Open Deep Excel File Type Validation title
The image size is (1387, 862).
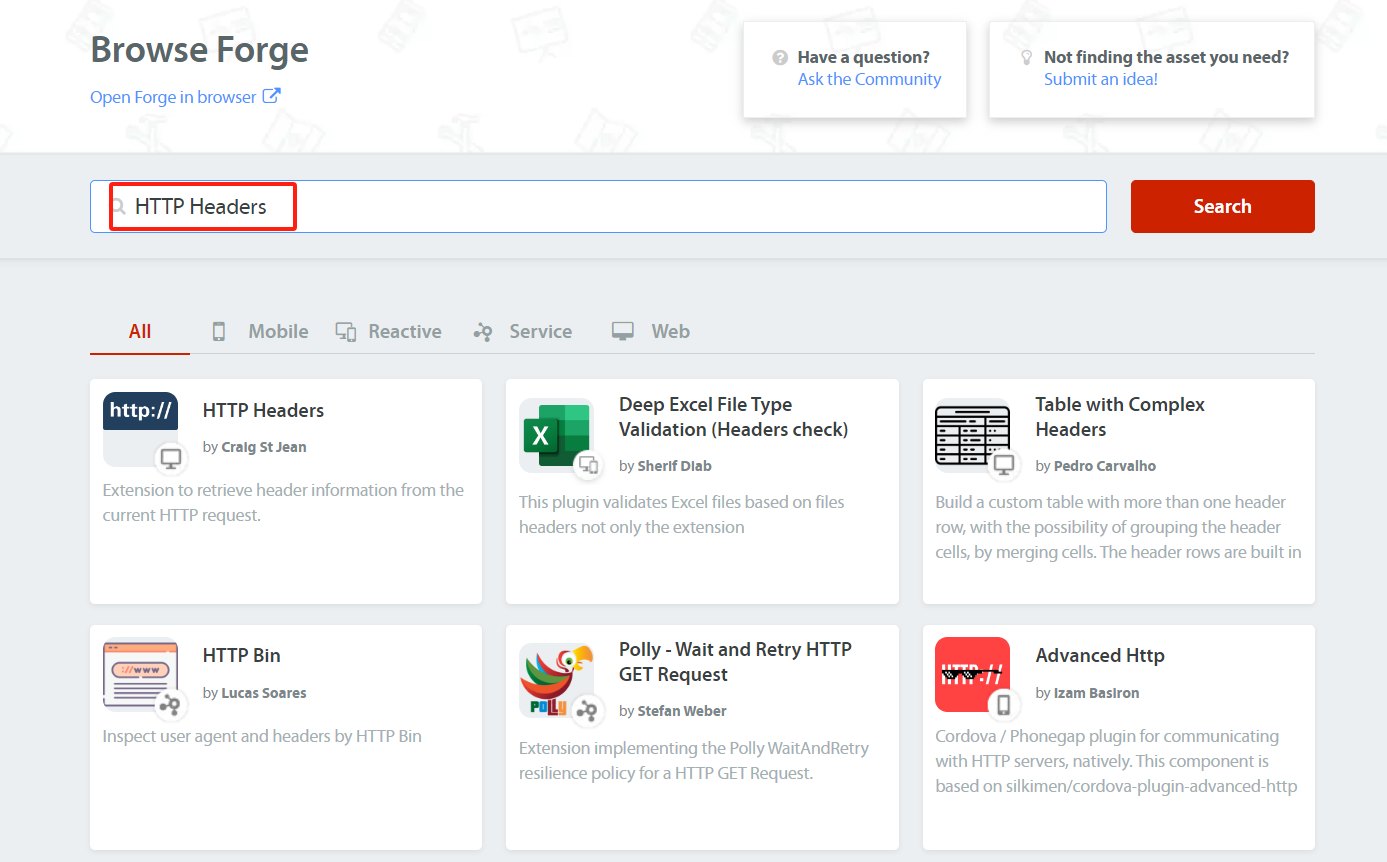[733, 417]
